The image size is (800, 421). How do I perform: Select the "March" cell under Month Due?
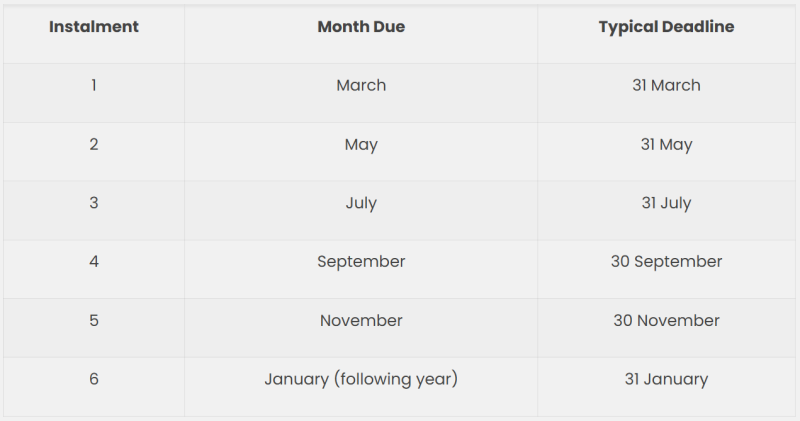tap(361, 85)
